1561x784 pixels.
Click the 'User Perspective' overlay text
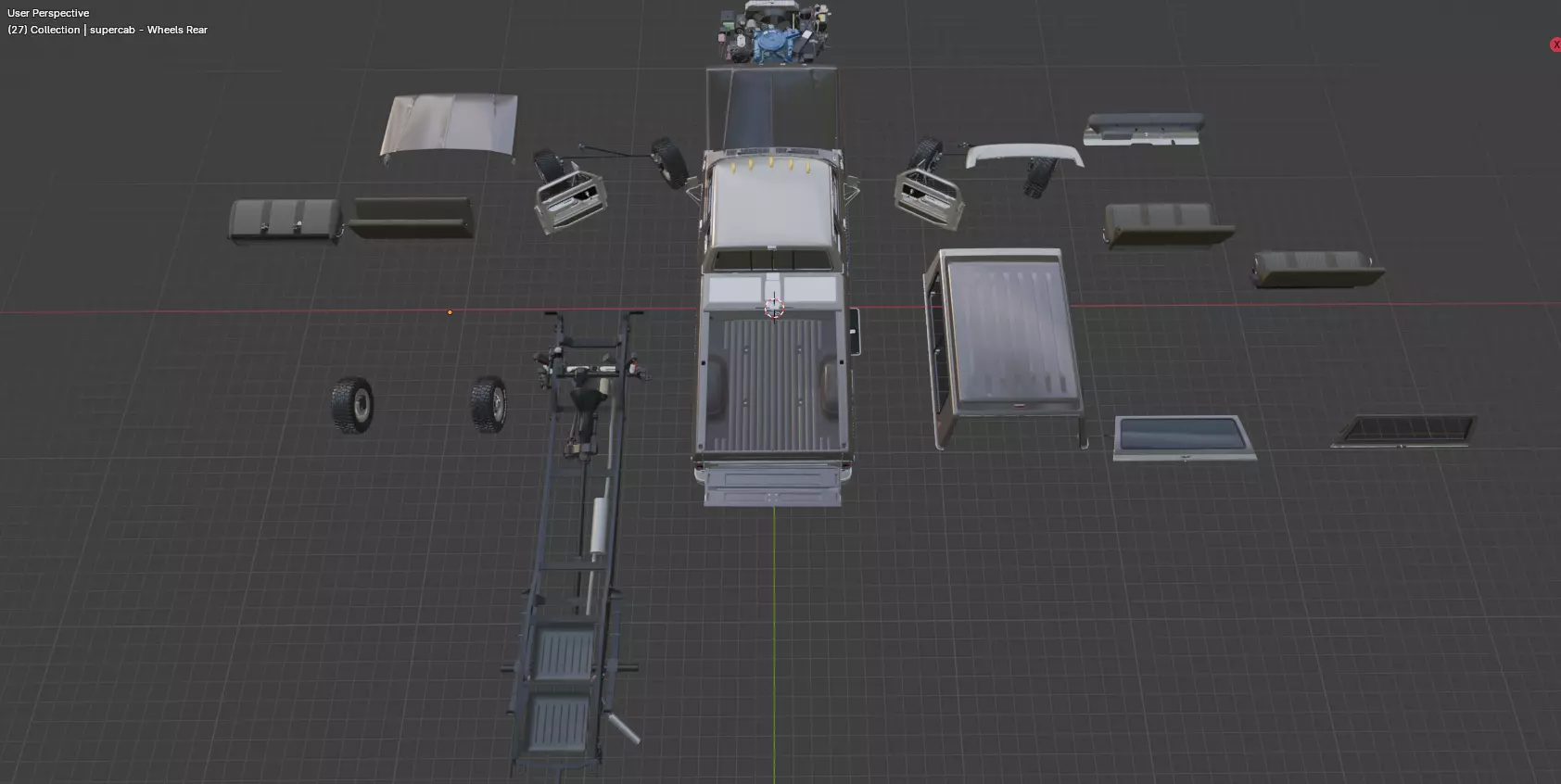tap(48, 13)
